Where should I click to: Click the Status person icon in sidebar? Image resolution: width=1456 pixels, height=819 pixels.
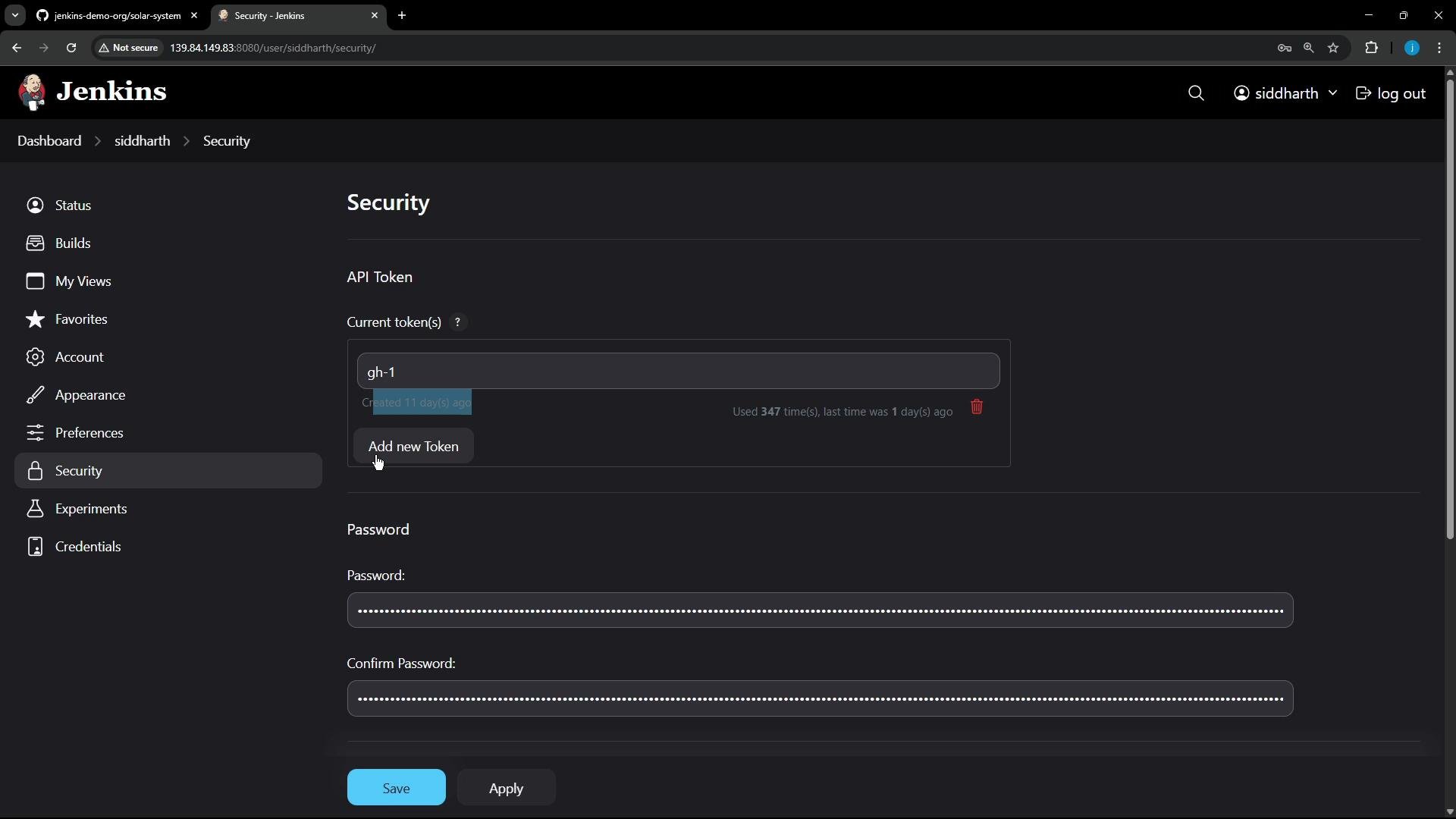coord(35,206)
